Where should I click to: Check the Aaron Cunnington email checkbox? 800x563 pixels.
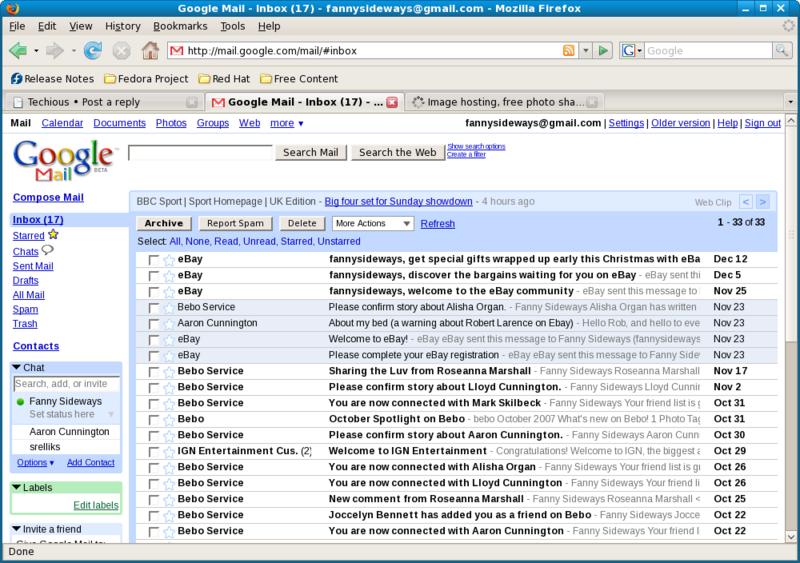pyautogui.click(x=153, y=324)
